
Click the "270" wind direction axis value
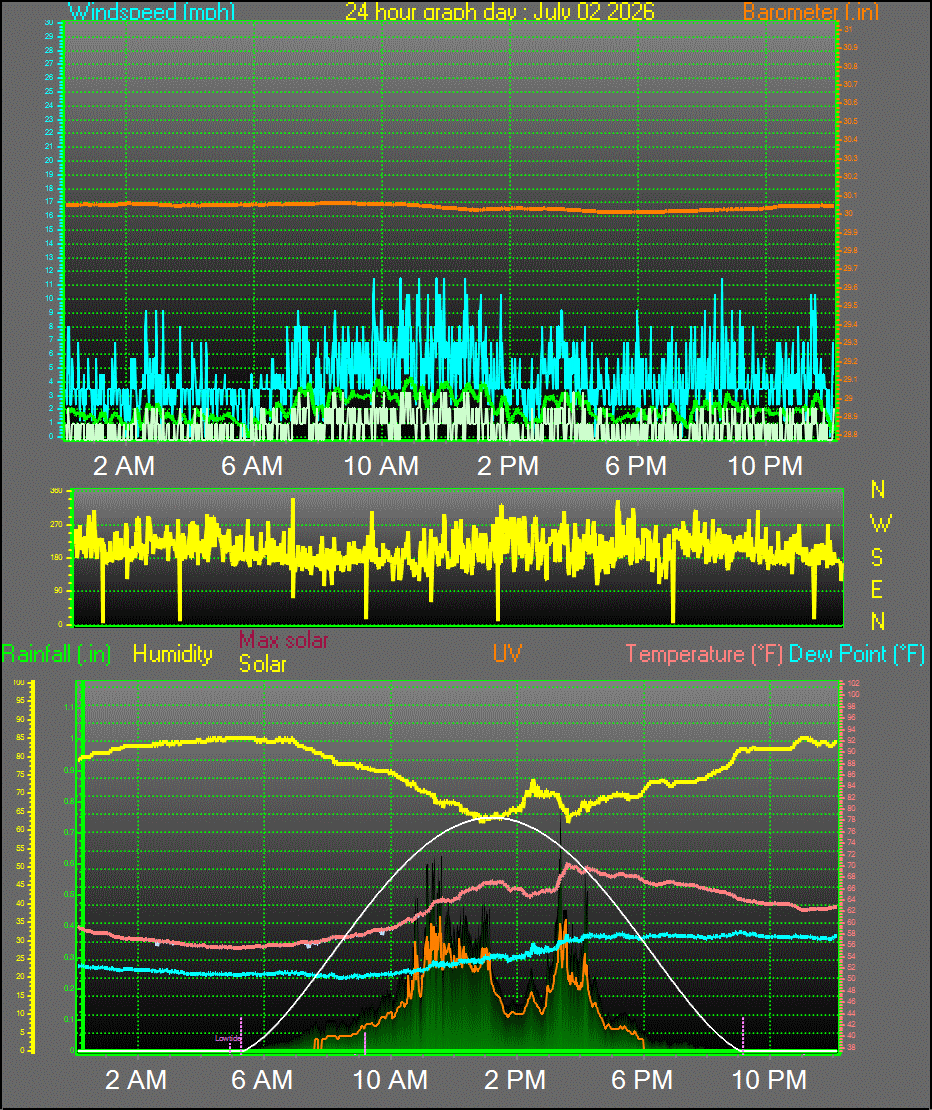(57, 525)
